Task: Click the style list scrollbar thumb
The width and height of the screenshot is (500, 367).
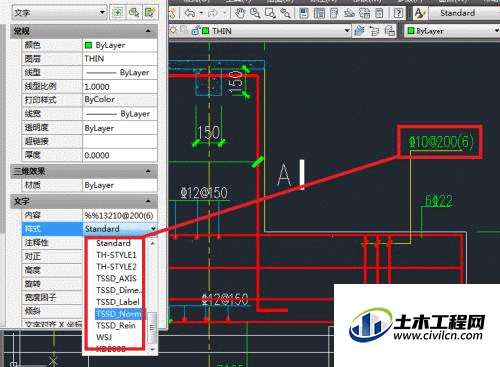Action: click(x=152, y=328)
